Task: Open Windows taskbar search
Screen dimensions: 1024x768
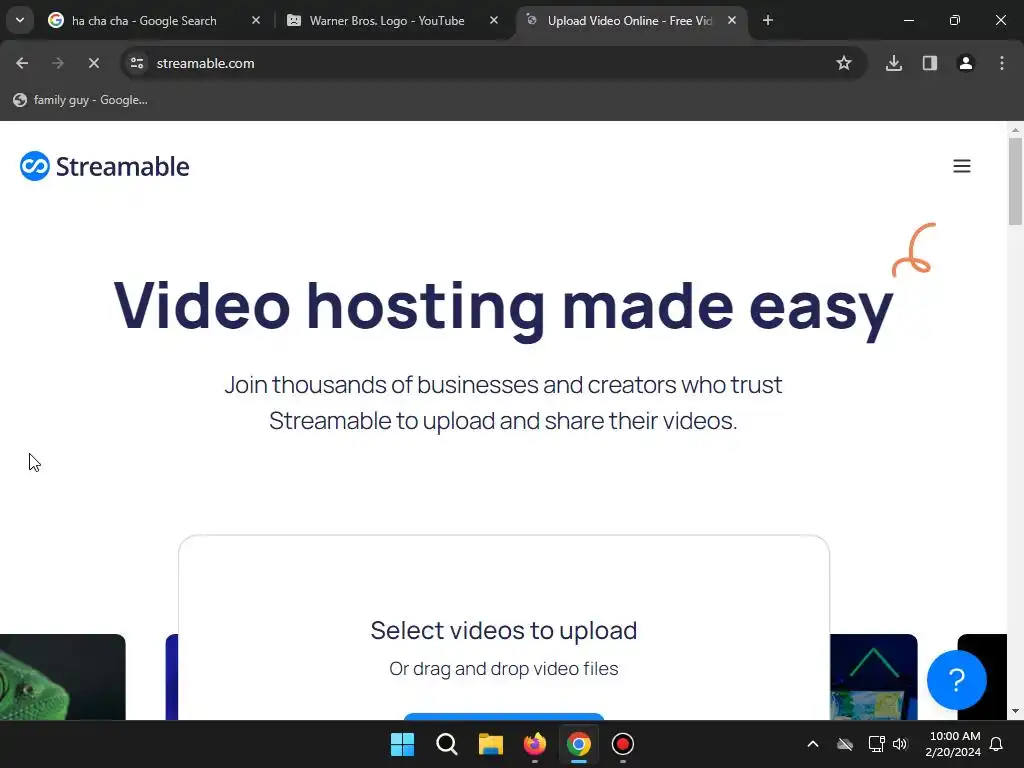Action: [x=447, y=744]
